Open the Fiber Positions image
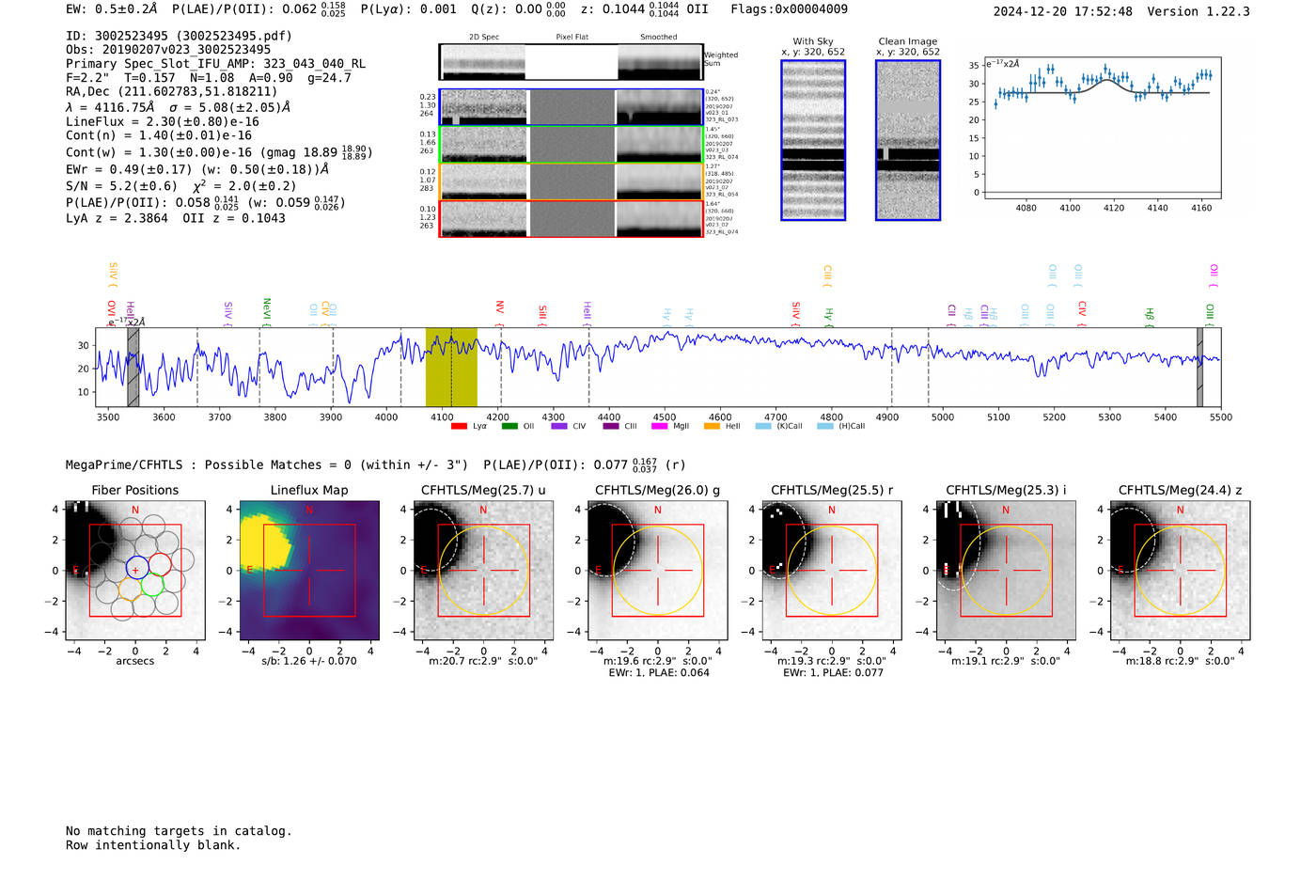1316x896 pixels. pyautogui.click(x=135, y=571)
